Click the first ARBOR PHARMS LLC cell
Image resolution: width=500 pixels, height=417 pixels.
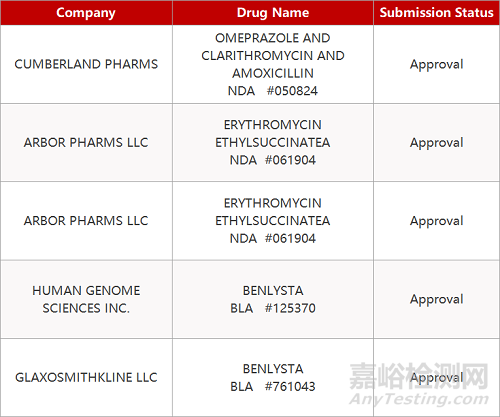point(86,143)
